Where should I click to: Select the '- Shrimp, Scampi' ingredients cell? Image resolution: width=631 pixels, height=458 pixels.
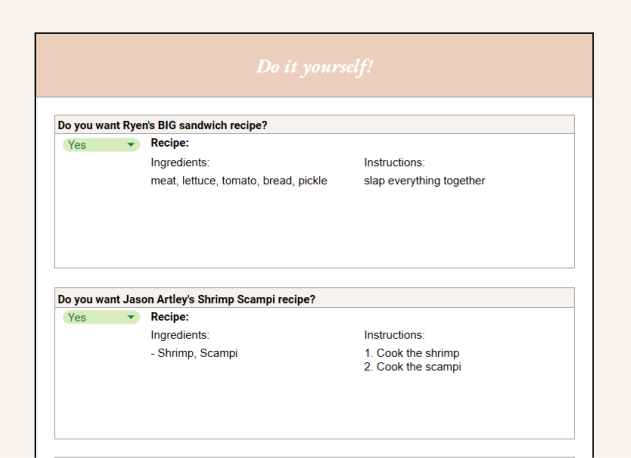(x=194, y=353)
